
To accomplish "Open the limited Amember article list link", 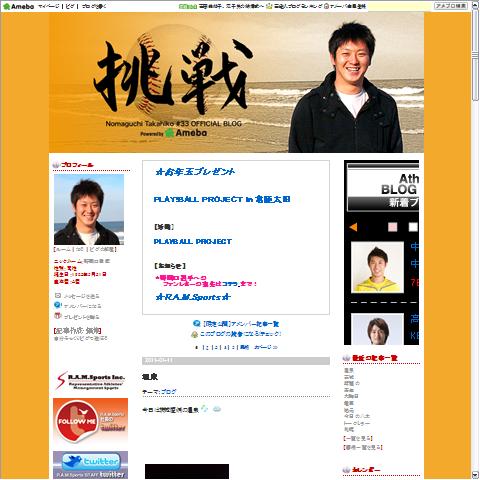I will (x=241, y=324).
